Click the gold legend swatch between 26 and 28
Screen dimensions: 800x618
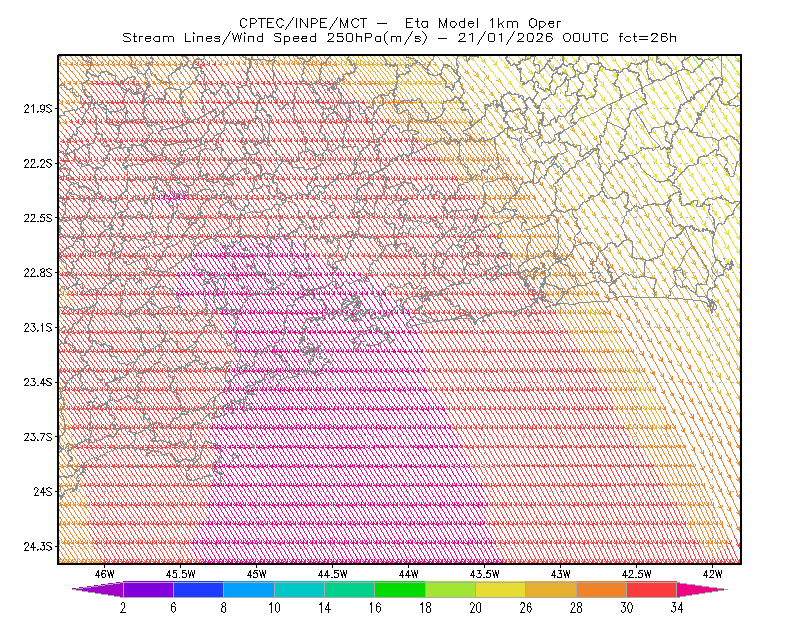point(551,589)
